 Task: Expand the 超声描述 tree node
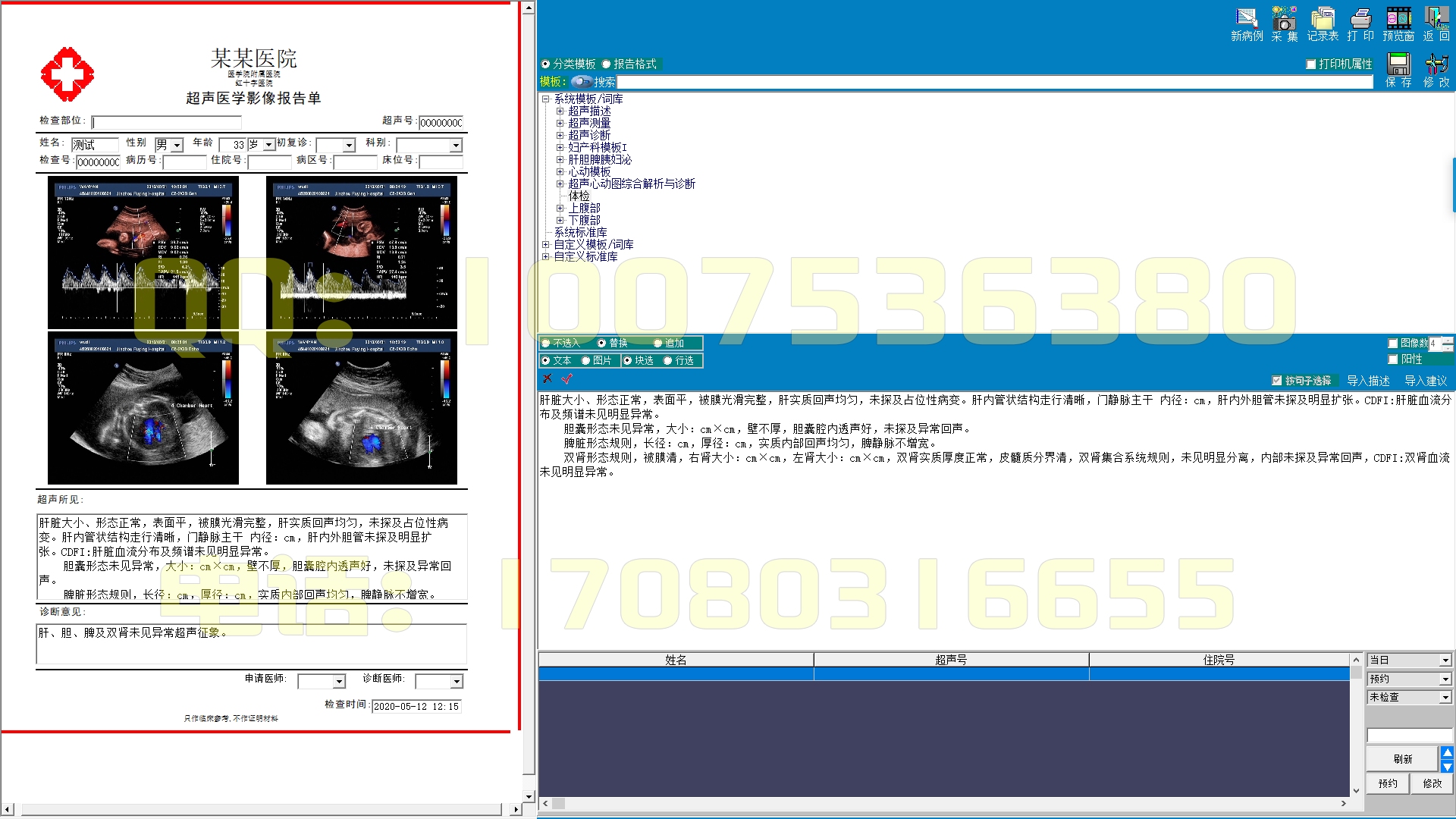click(x=560, y=111)
